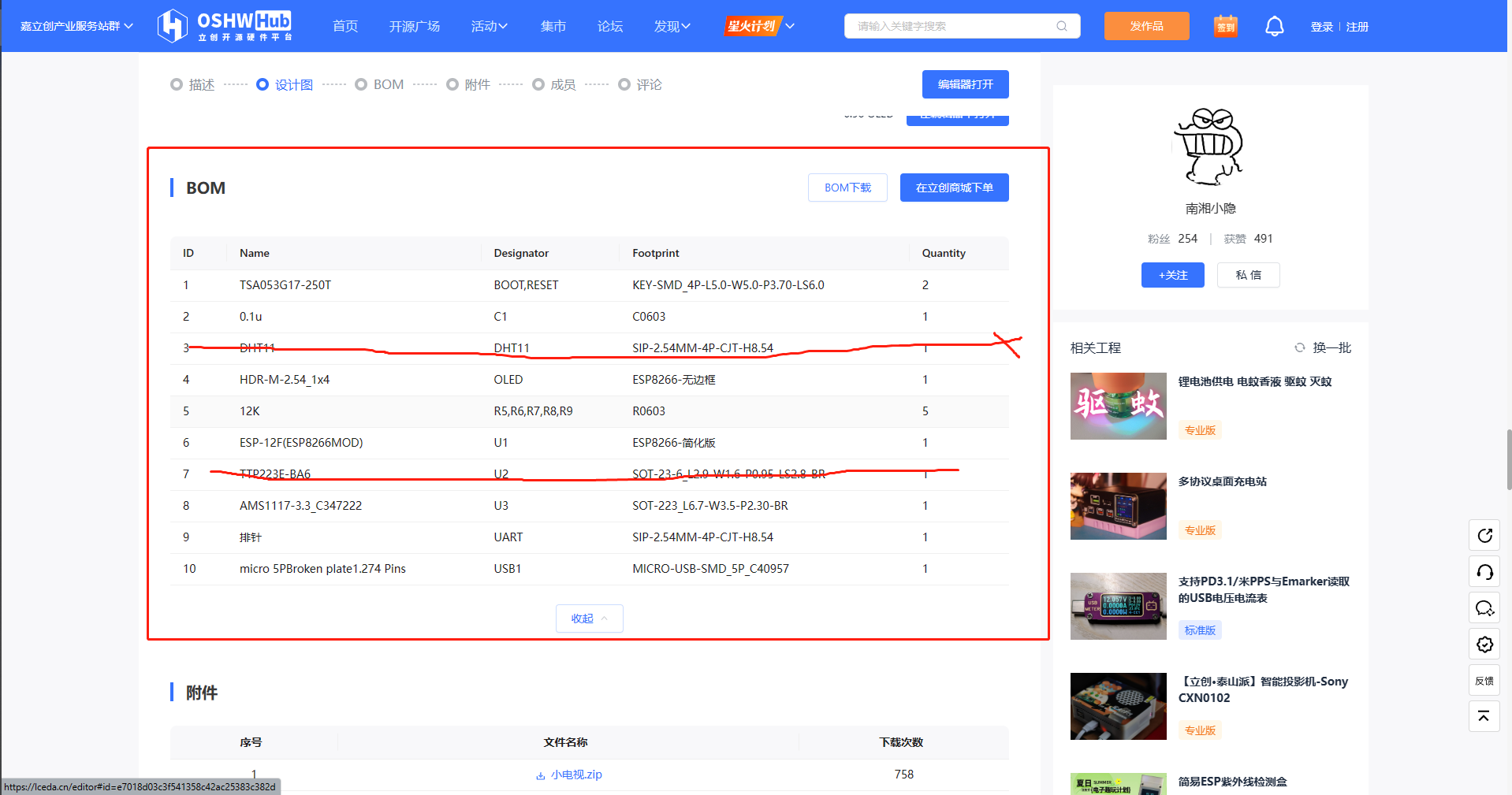The height and width of the screenshot is (795, 1512).
Task: Click the OSHWHub logo
Action: coord(225,26)
